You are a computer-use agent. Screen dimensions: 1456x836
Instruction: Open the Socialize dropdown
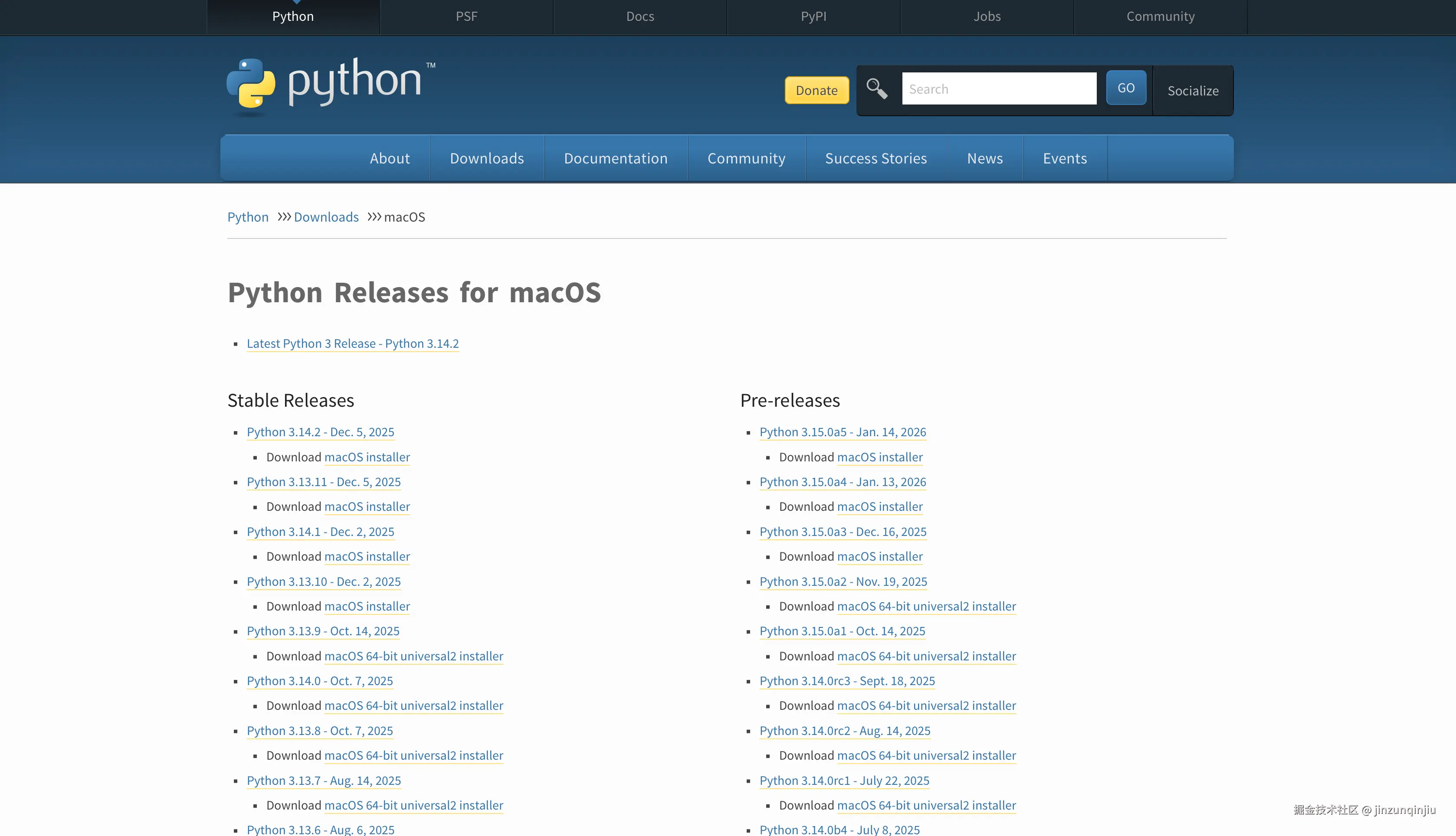coord(1192,91)
